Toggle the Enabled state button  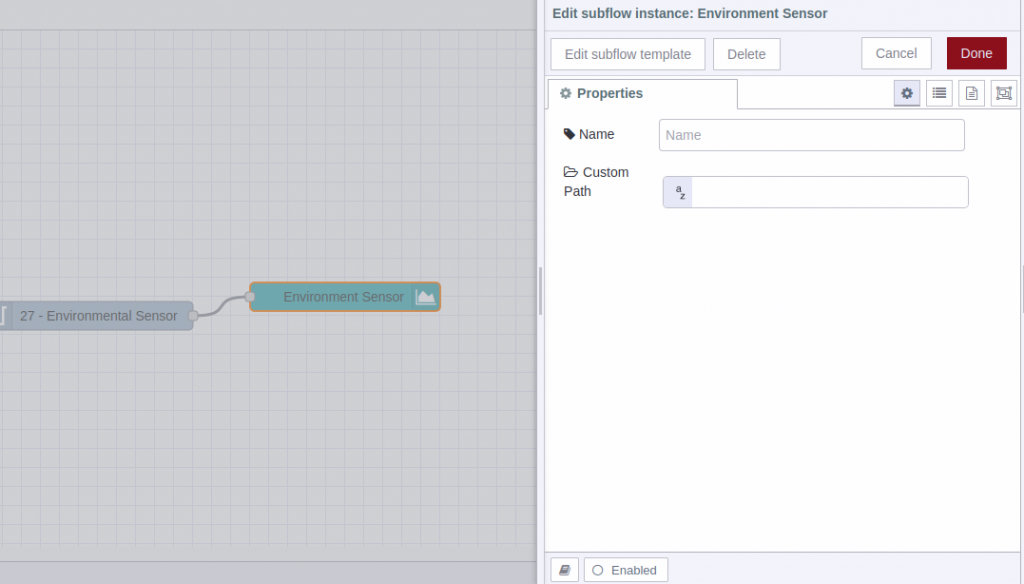pos(626,570)
